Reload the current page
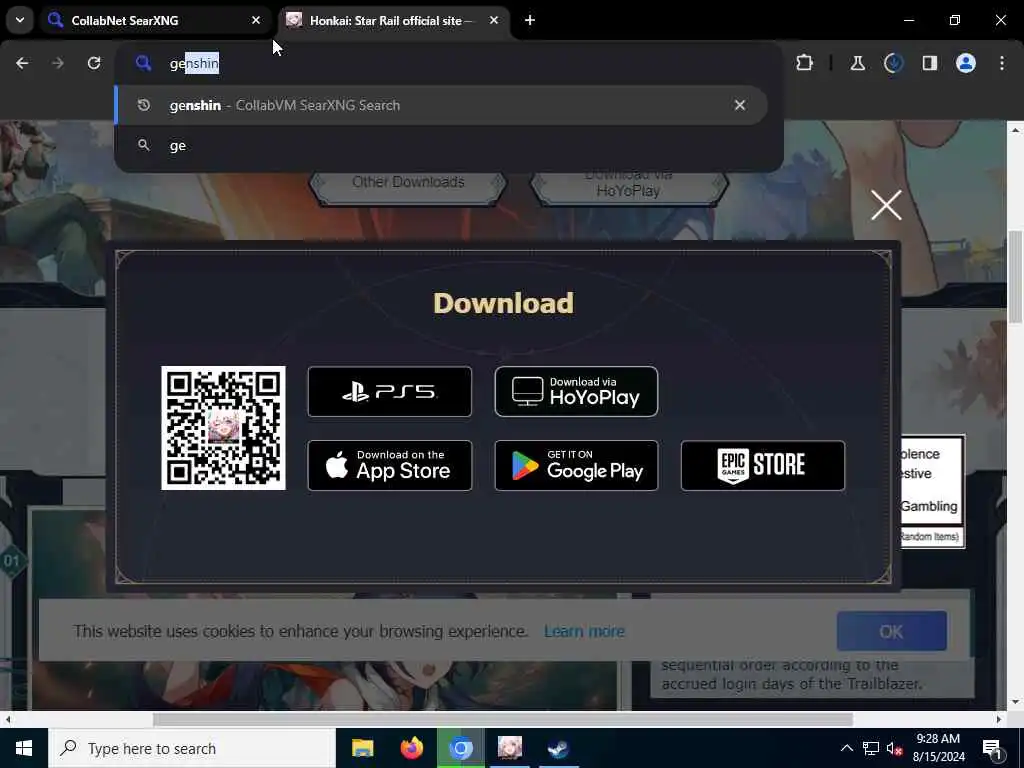Screen dimensions: 1024x768 (x=94, y=63)
